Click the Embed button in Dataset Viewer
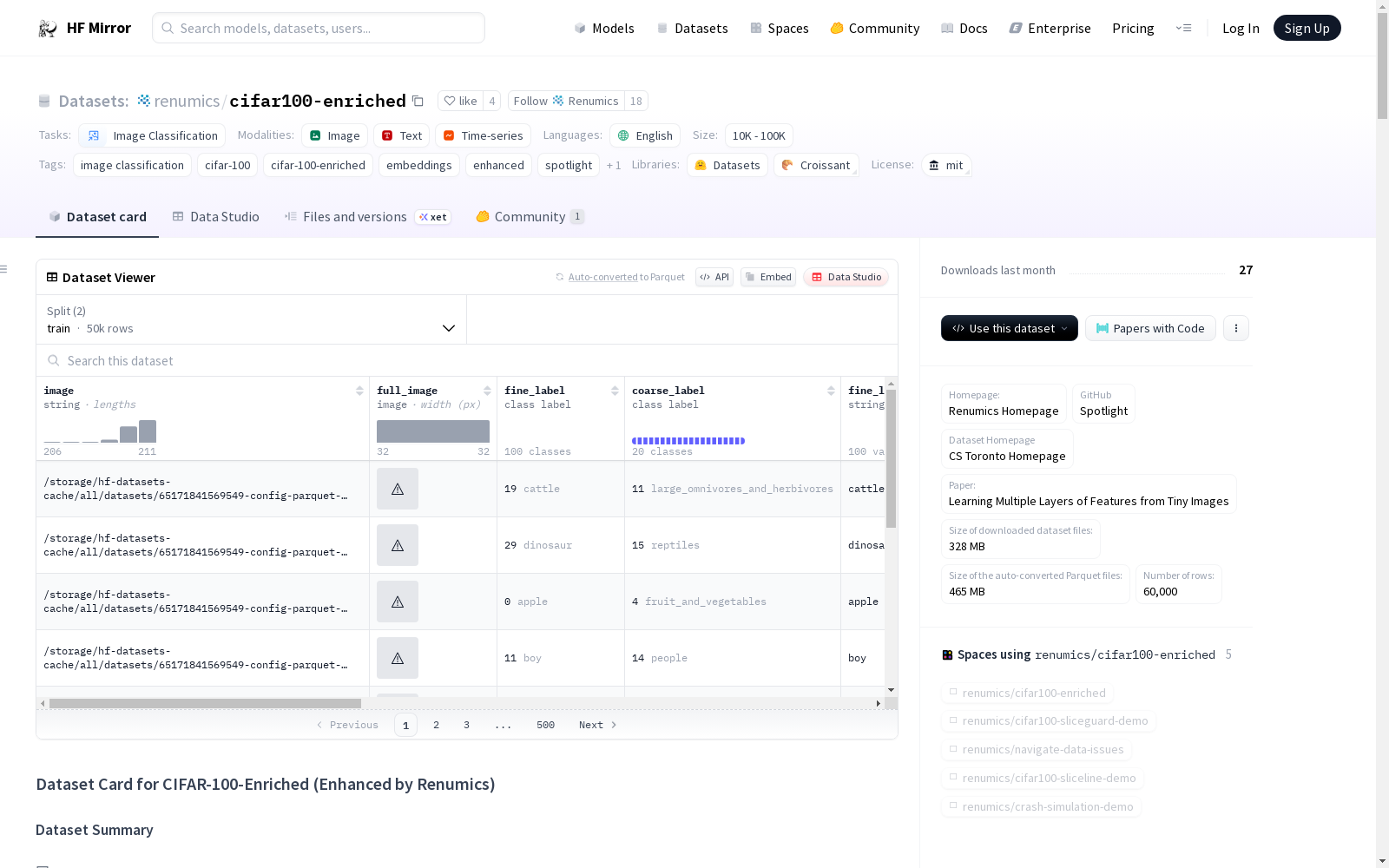 [768, 277]
